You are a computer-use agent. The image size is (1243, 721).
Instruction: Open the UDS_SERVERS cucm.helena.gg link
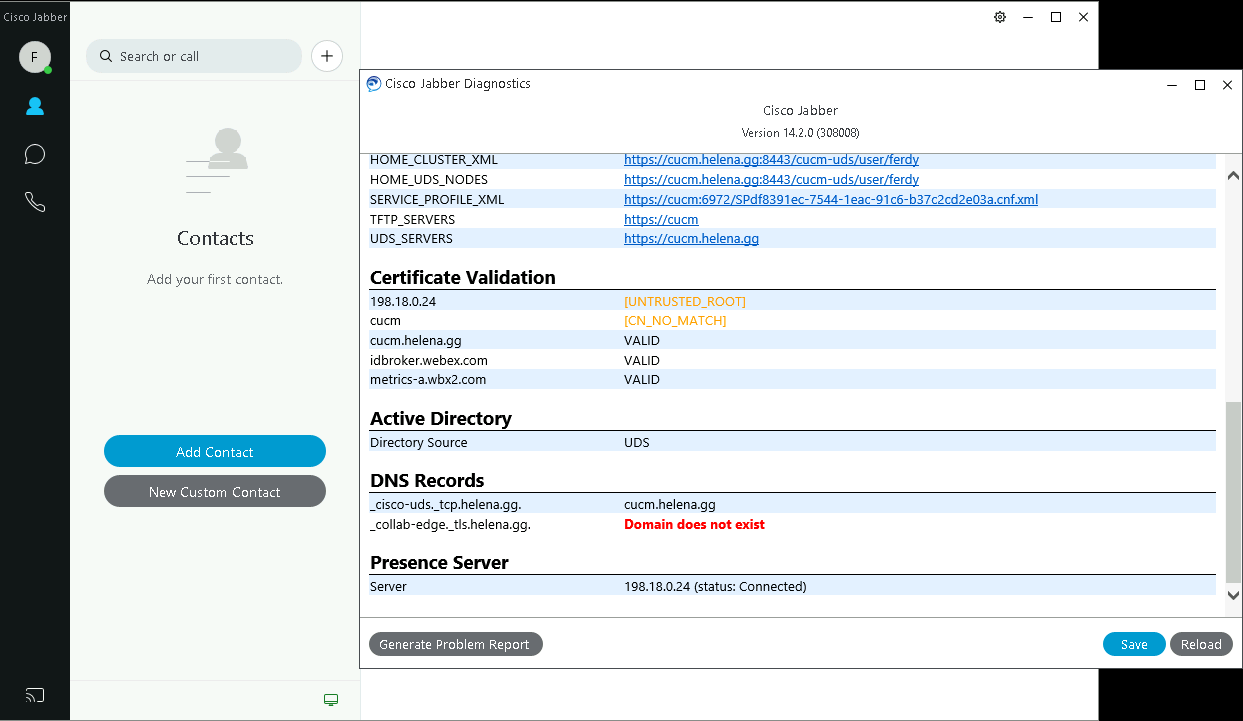pos(691,239)
